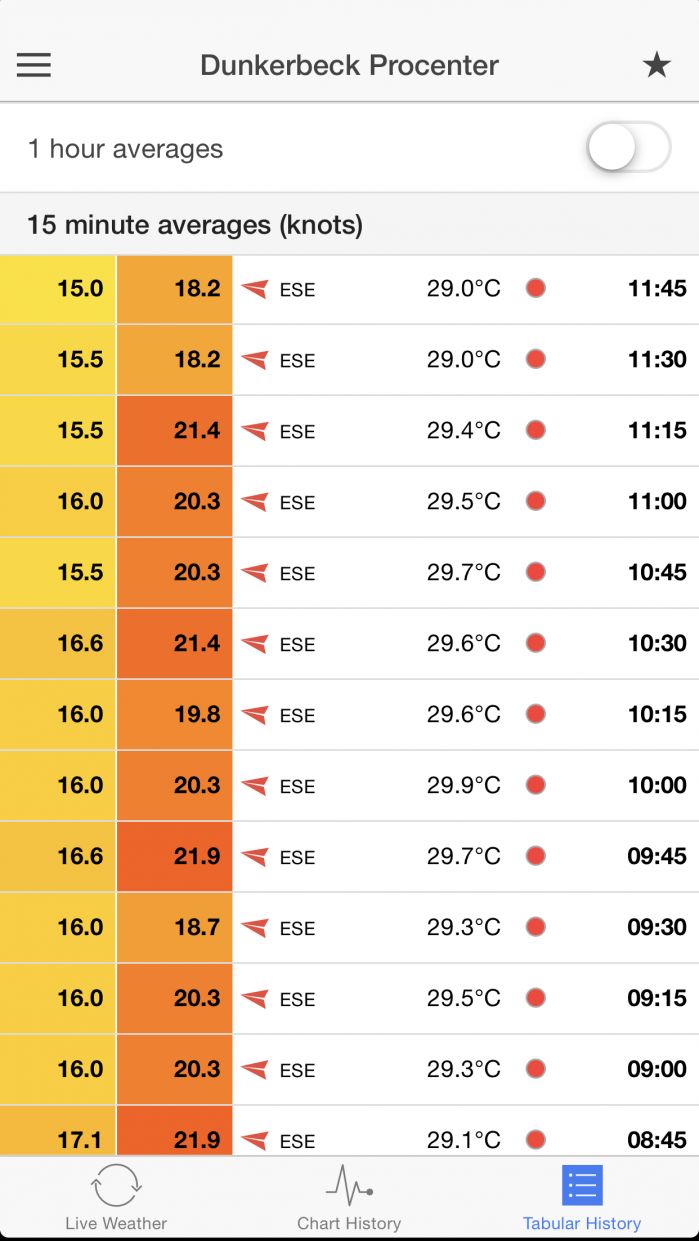Tap the wind direction arrow at 11:45
Image resolution: width=699 pixels, height=1241 pixels.
click(255, 289)
